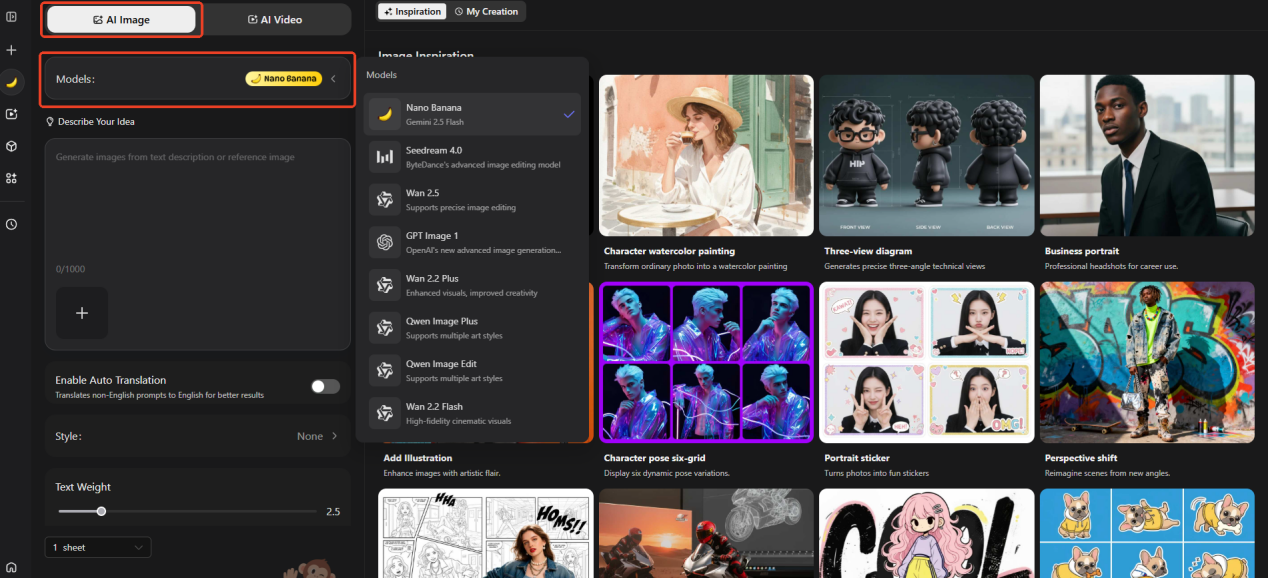
Task: Click the Text Weight slider handle
Action: click(101, 511)
